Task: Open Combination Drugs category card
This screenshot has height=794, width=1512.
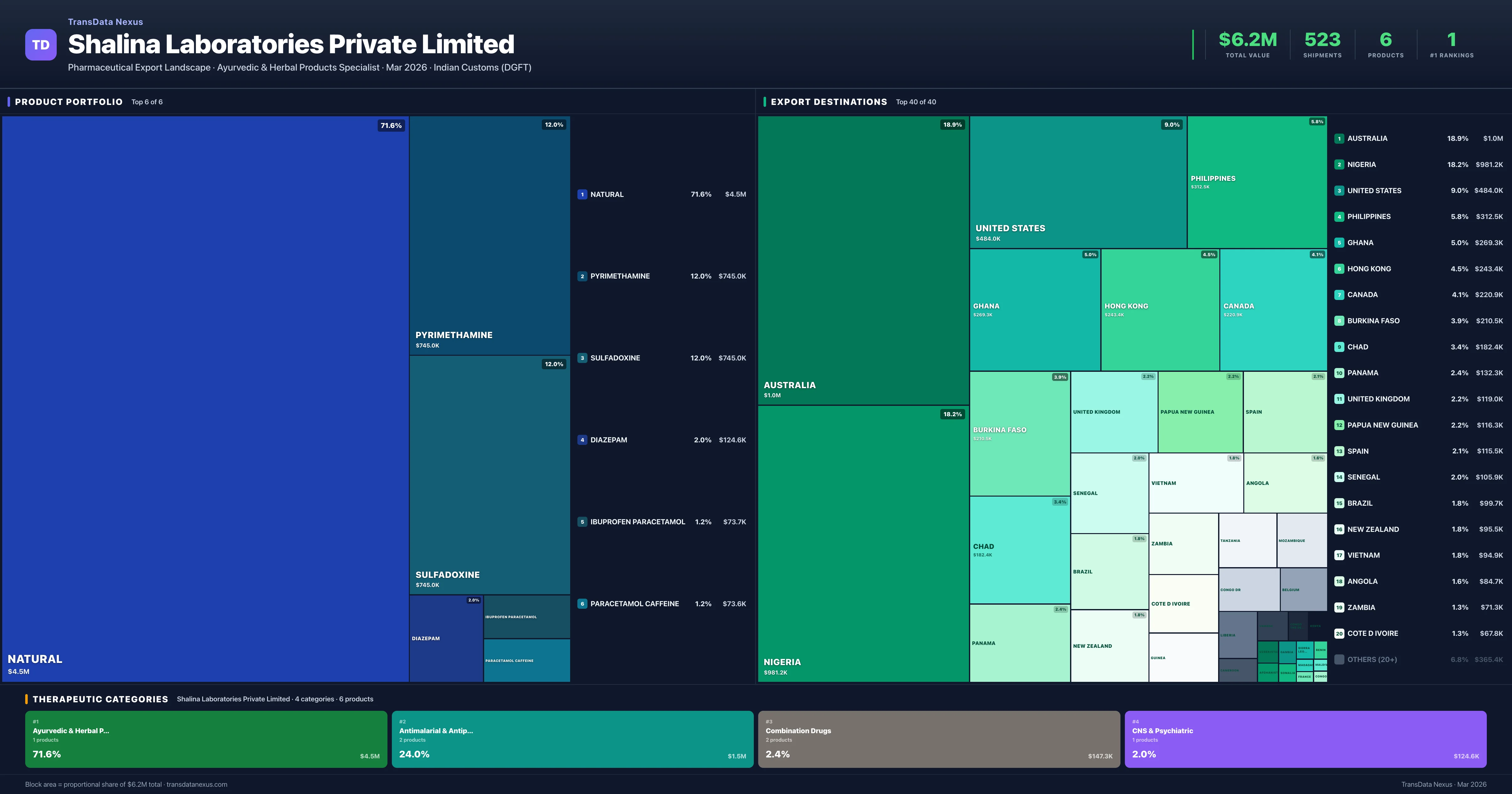Action: pos(939,739)
